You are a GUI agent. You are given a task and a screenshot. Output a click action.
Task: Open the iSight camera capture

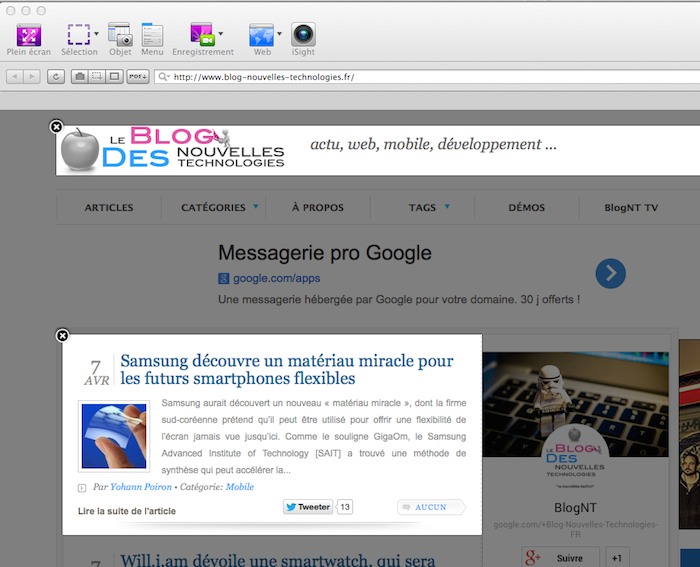point(303,34)
